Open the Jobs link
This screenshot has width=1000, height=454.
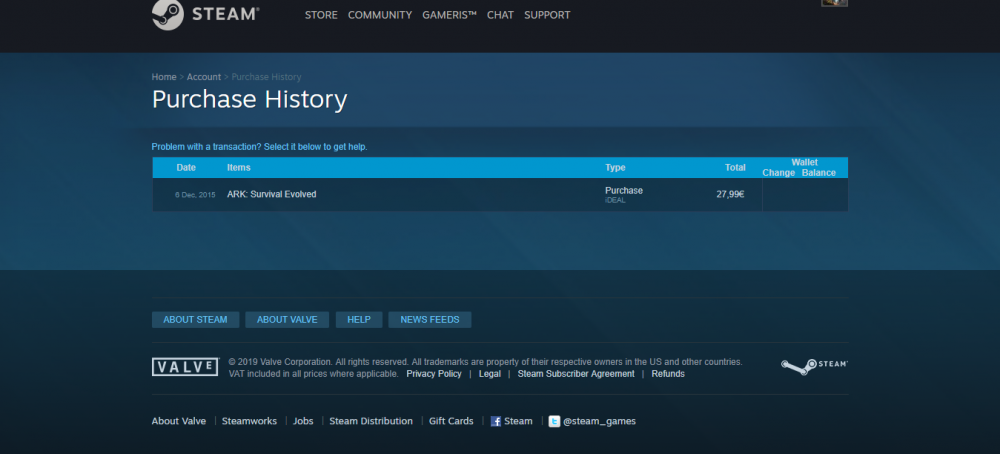pyautogui.click(x=303, y=421)
